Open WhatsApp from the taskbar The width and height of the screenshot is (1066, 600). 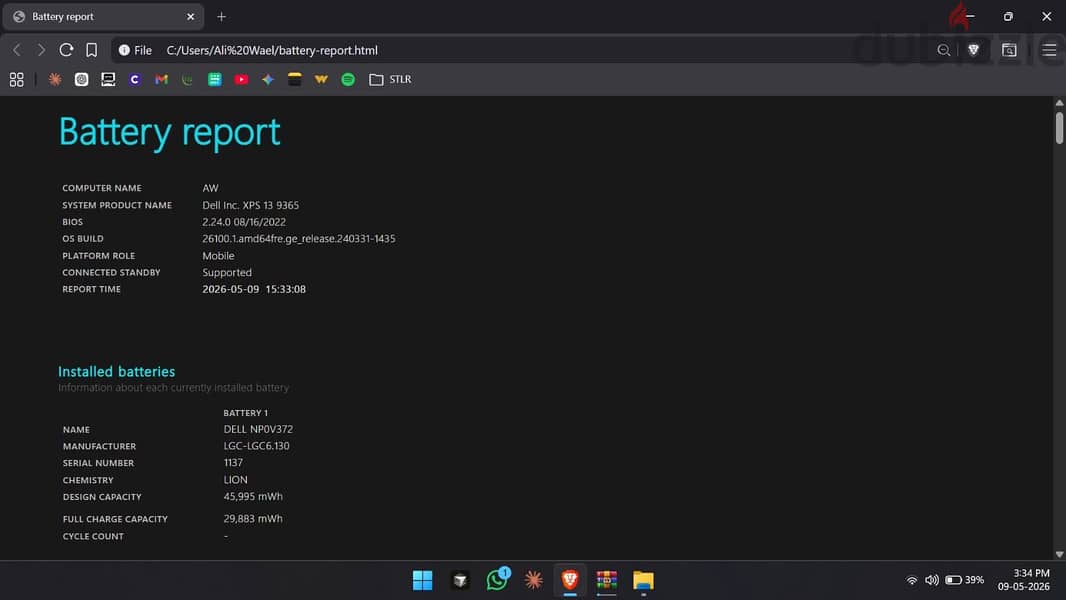pyautogui.click(x=497, y=580)
